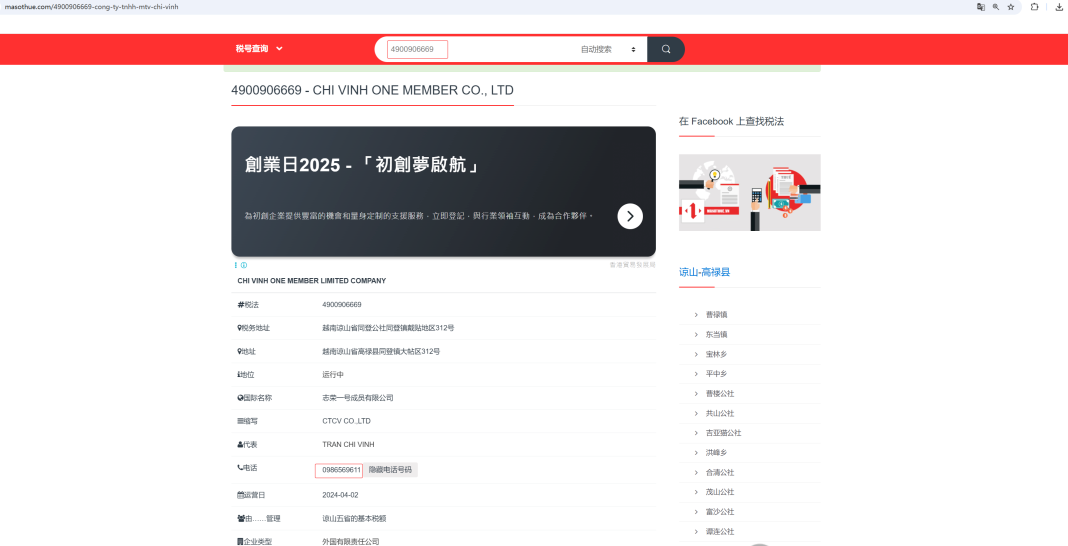Click the 隐藏电话号码 button
Image resolution: width=1068 pixels, height=546 pixels.
pos(390,470)
